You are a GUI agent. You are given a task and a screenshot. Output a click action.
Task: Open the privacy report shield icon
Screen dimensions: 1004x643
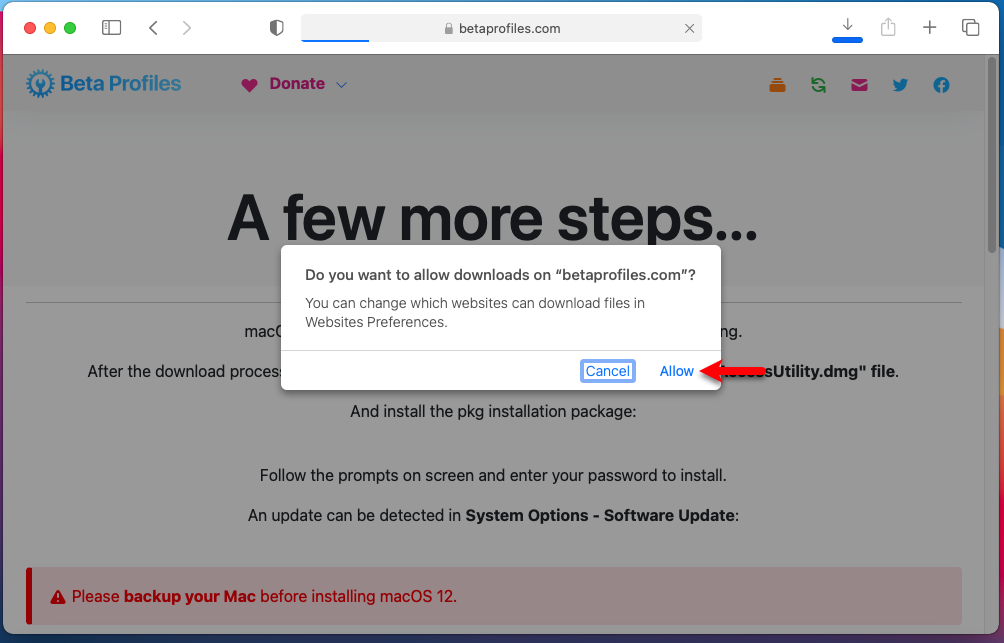[x=276, y=28]
